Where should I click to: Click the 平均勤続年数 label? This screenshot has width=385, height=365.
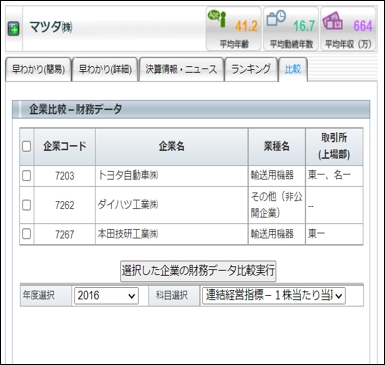click(291, 44)
